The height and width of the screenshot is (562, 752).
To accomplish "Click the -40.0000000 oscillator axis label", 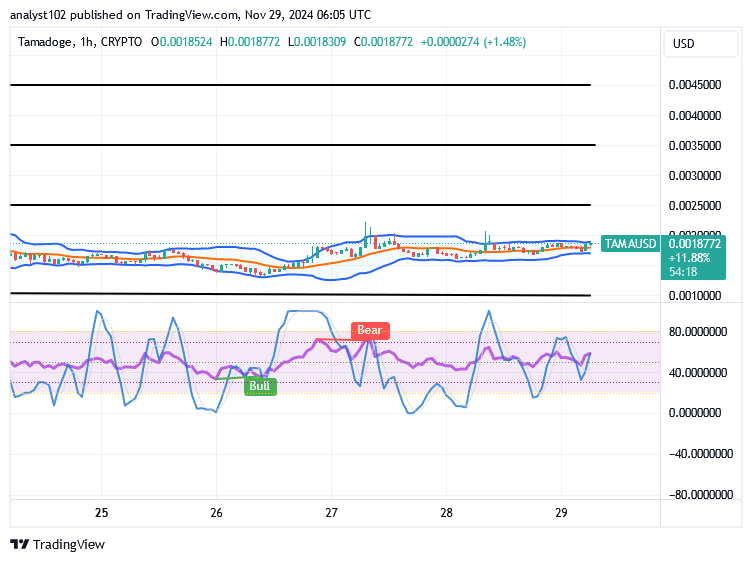I will click(701, 454).
